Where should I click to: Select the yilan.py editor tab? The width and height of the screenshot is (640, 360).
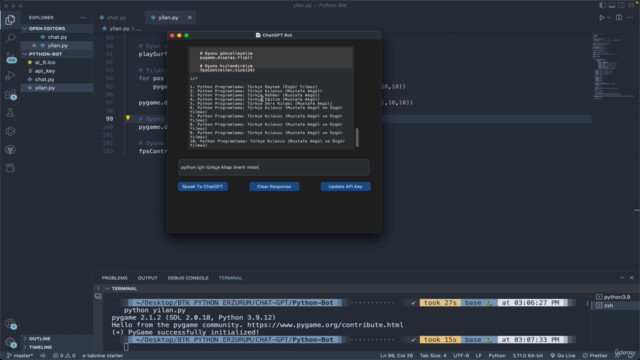click(x=168, y=18)
